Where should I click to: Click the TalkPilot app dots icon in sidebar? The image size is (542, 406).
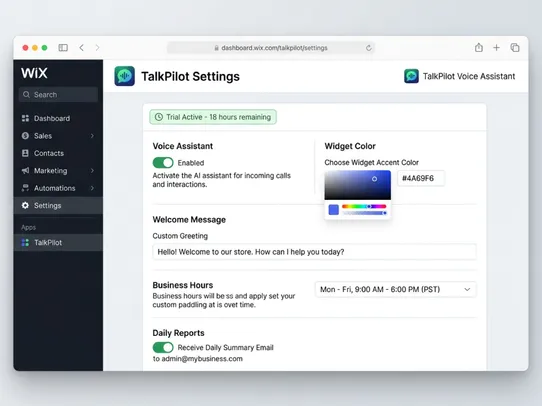click(25, 243)
